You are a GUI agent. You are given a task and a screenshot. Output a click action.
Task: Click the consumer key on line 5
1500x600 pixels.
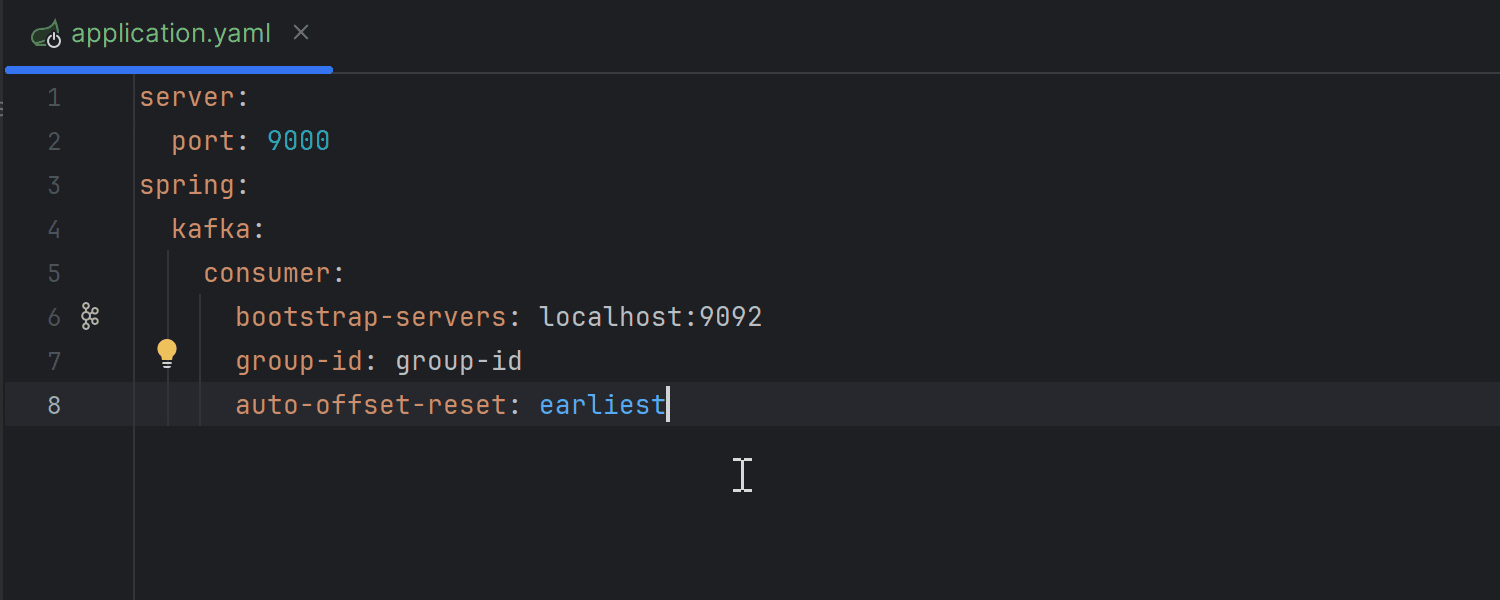(x=266, y=272)
